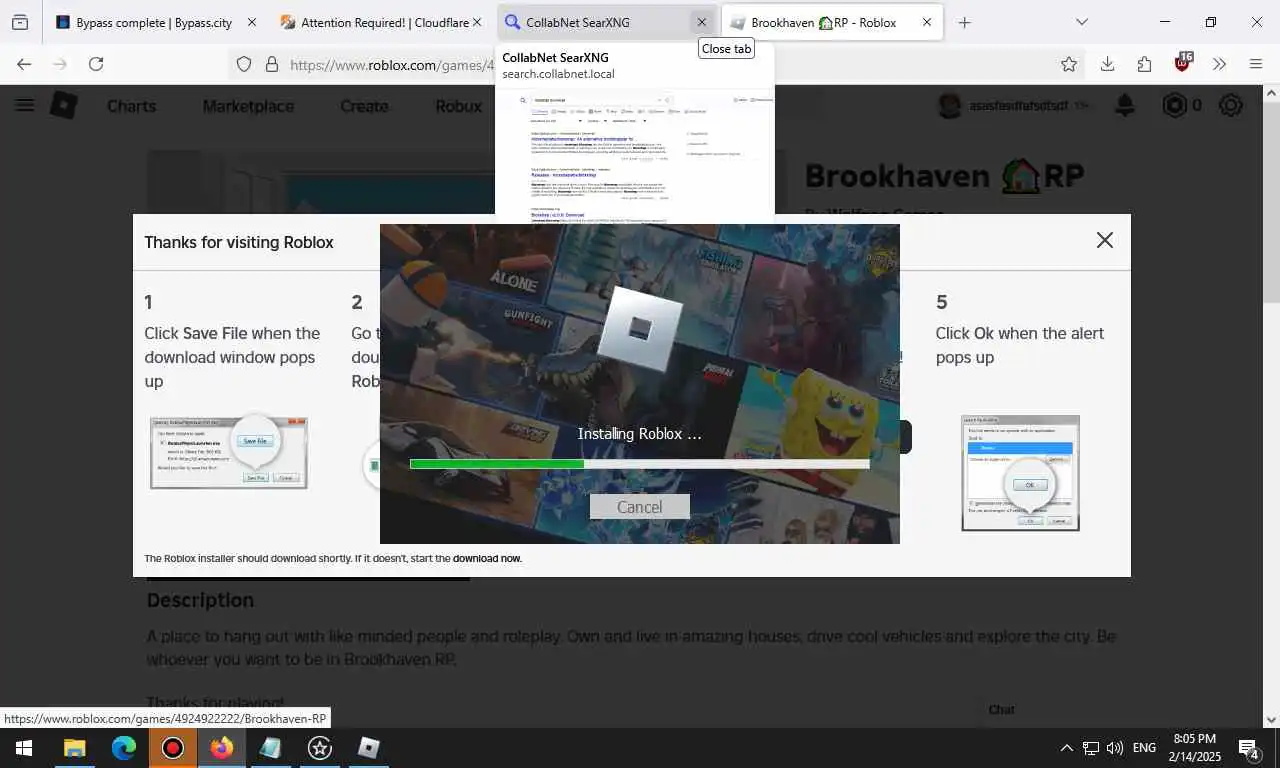
Task: Expand the list all tabs dropdown
Action: click(x=1081, y=22)
